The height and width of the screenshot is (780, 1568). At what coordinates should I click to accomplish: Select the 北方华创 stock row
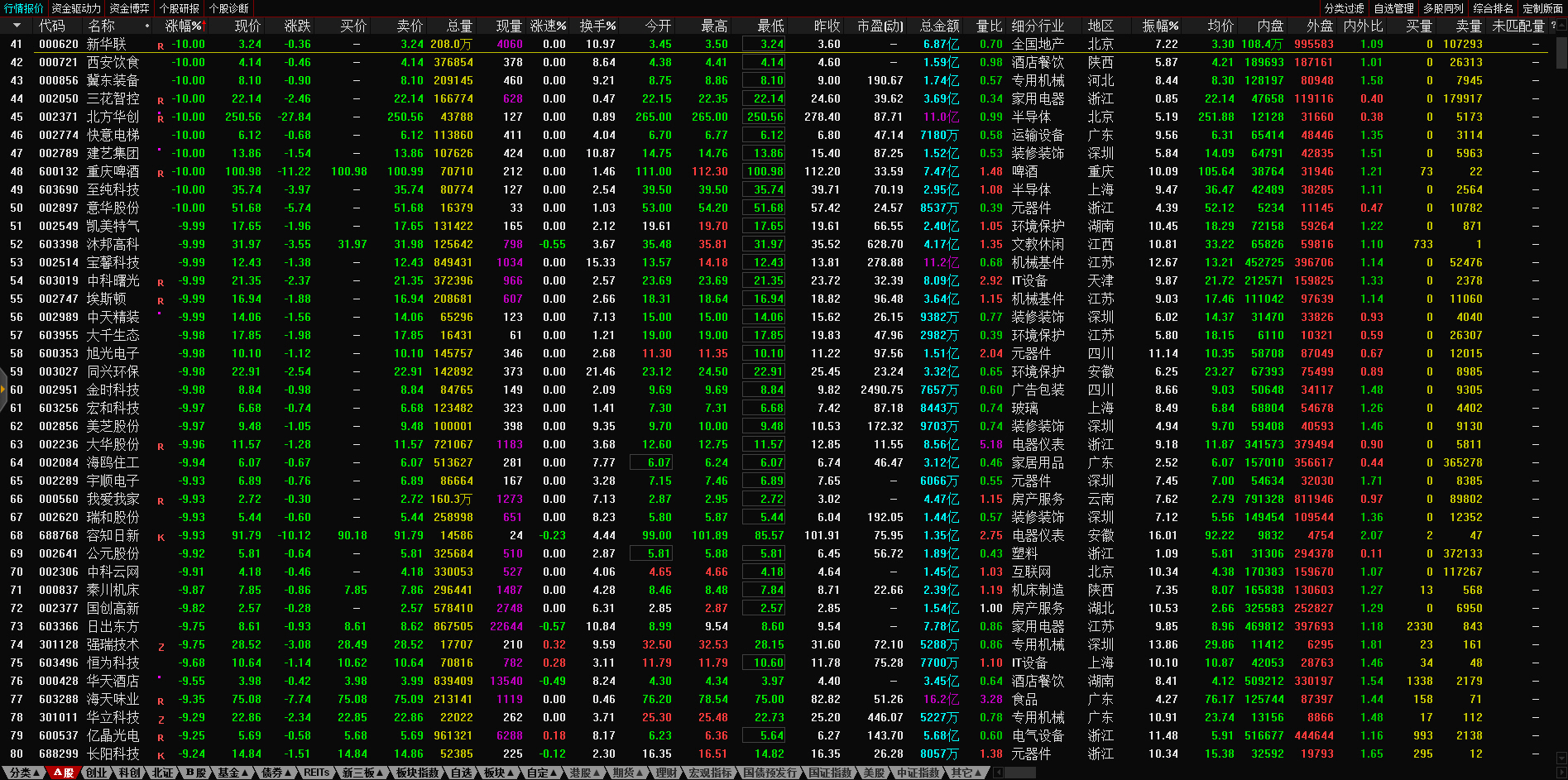[113, 117]
